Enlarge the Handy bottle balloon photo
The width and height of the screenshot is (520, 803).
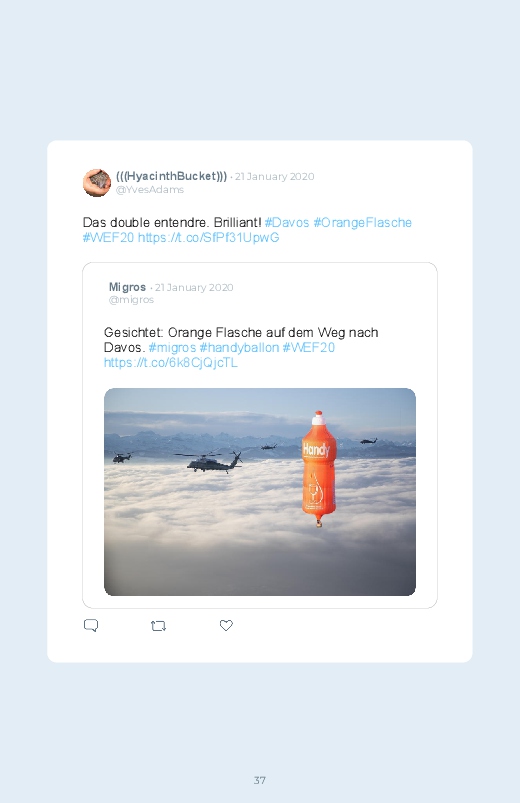(x=260, y=492)
